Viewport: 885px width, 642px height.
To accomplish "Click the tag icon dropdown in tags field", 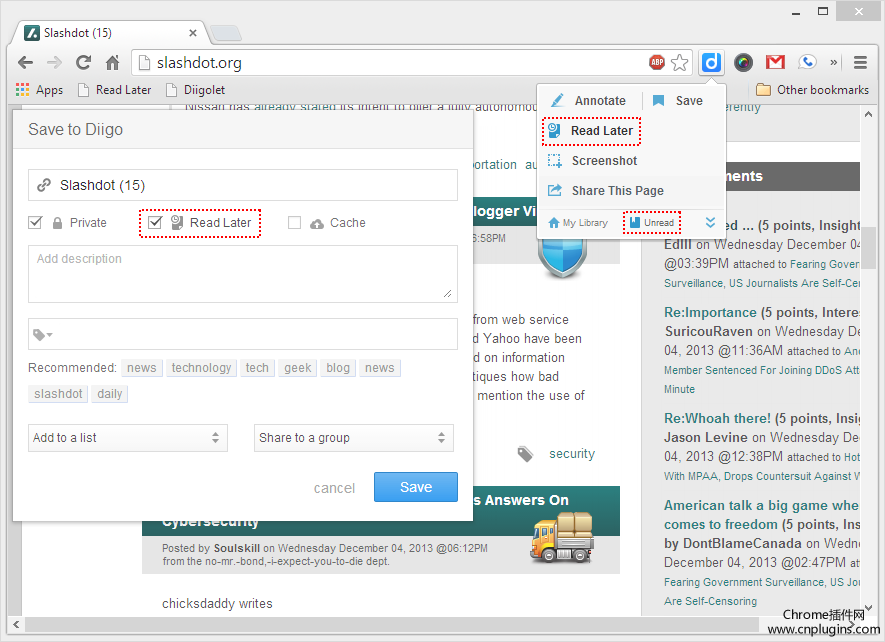I will [x=42, y=335].
